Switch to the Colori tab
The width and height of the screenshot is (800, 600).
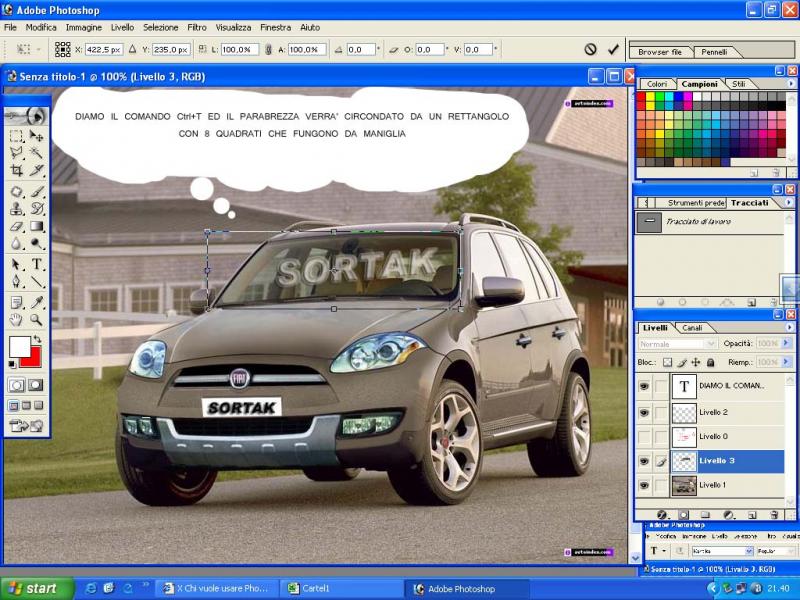657,84
